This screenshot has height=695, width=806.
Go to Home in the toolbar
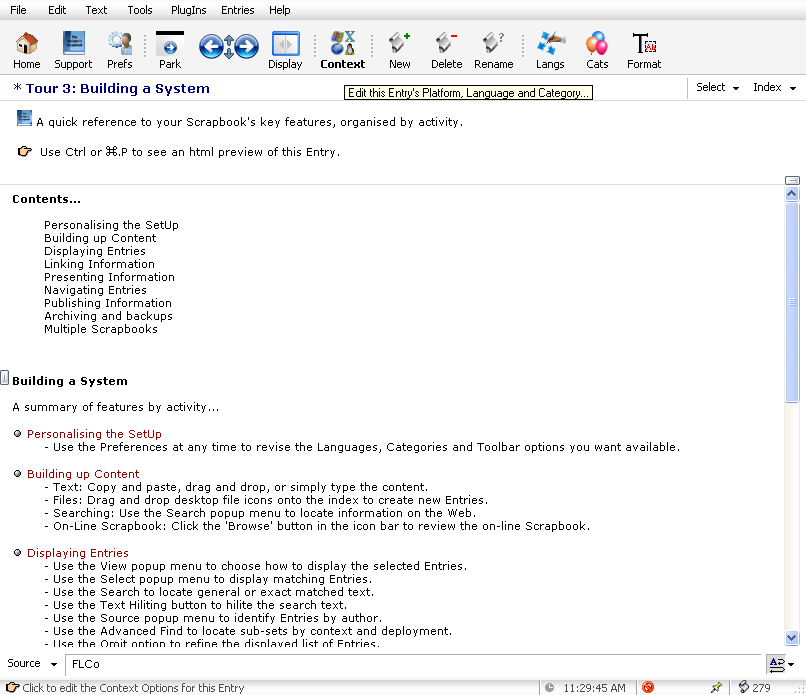pyautogui.click(x=26, y=50)
